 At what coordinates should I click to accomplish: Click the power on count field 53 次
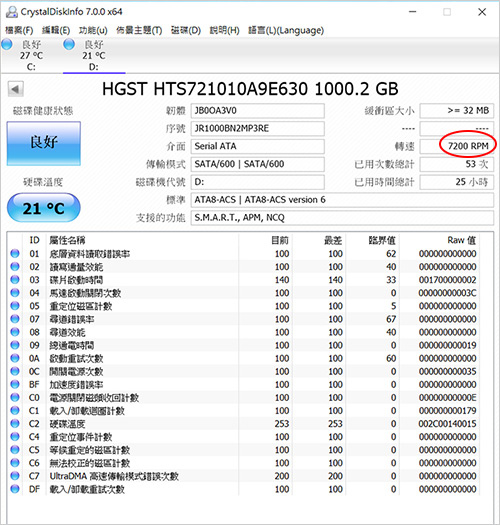(x=457, y=164)
